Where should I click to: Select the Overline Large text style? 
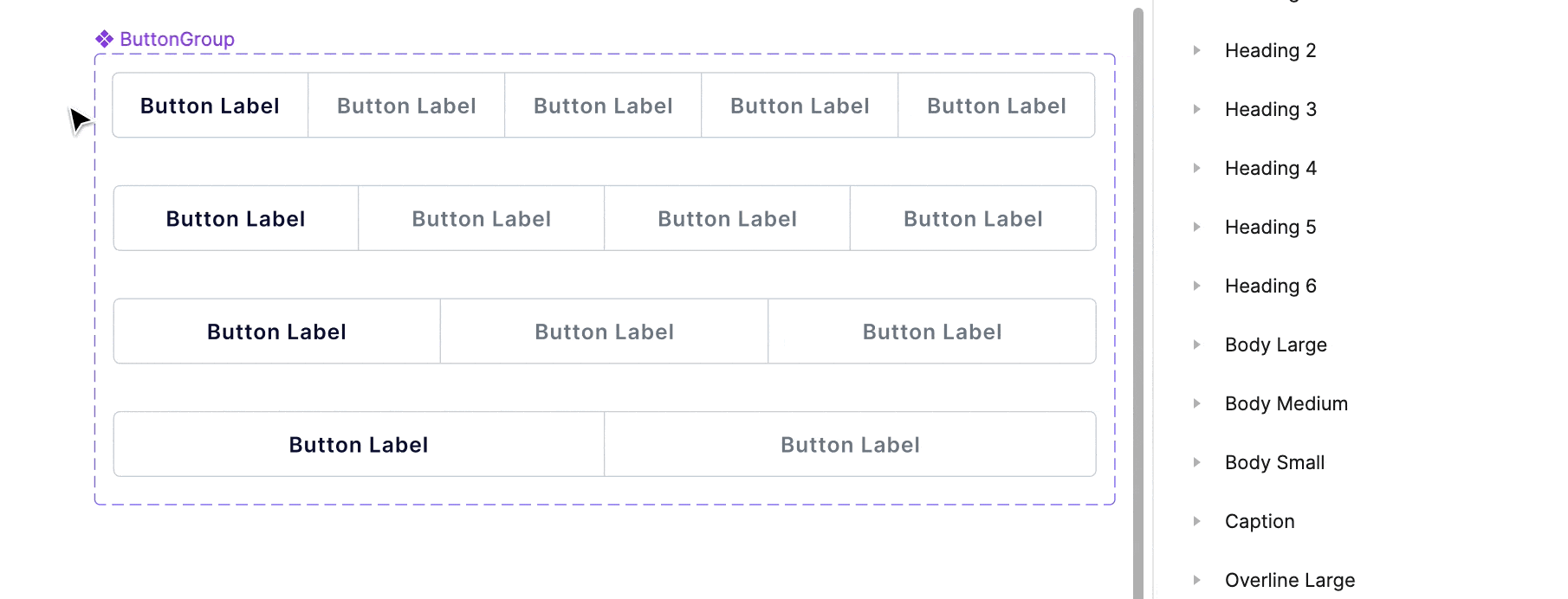pyautogui.click(x=1289, y=580)
